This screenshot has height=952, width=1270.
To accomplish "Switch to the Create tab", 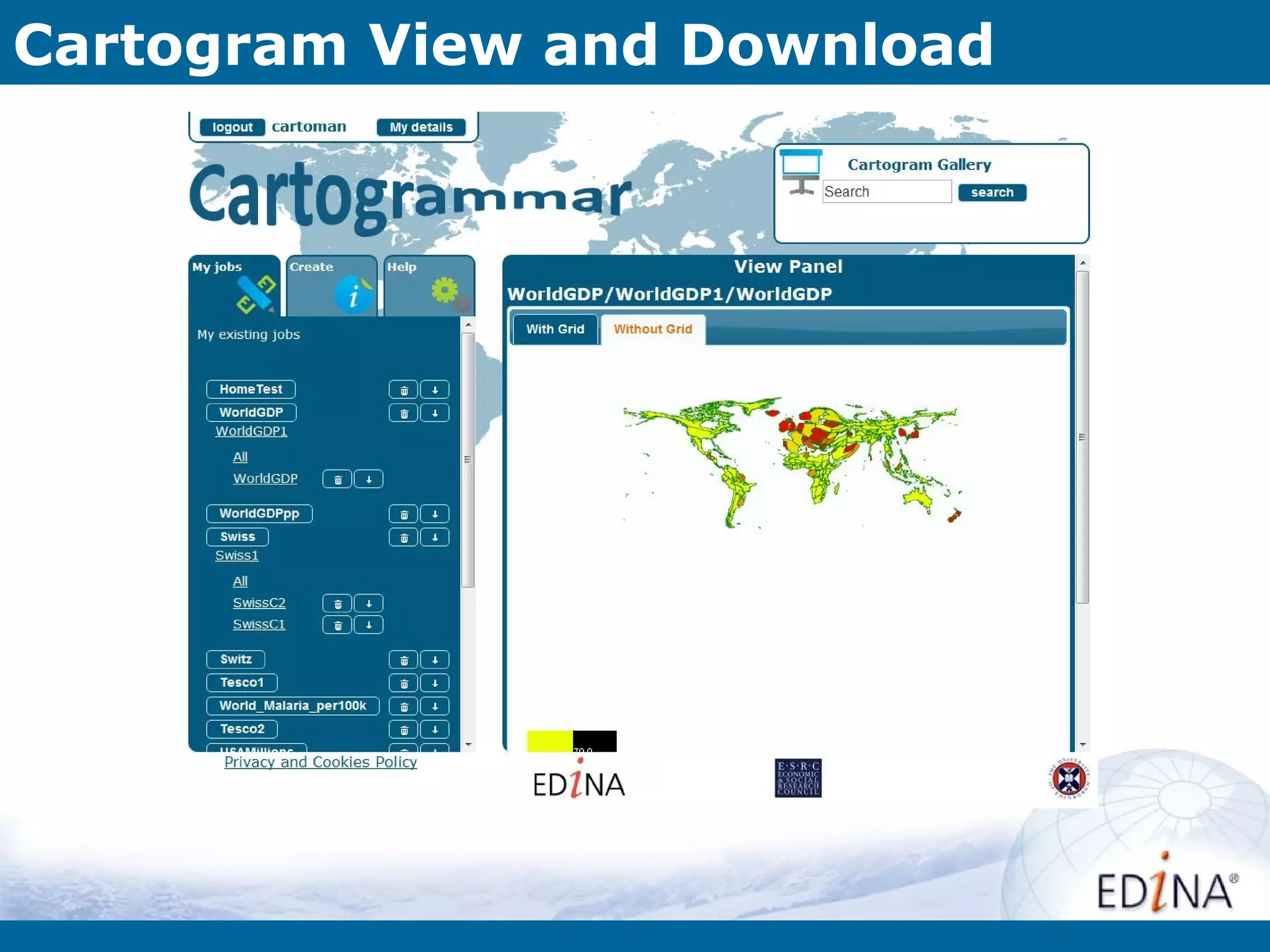I will [x=332, y=286].
